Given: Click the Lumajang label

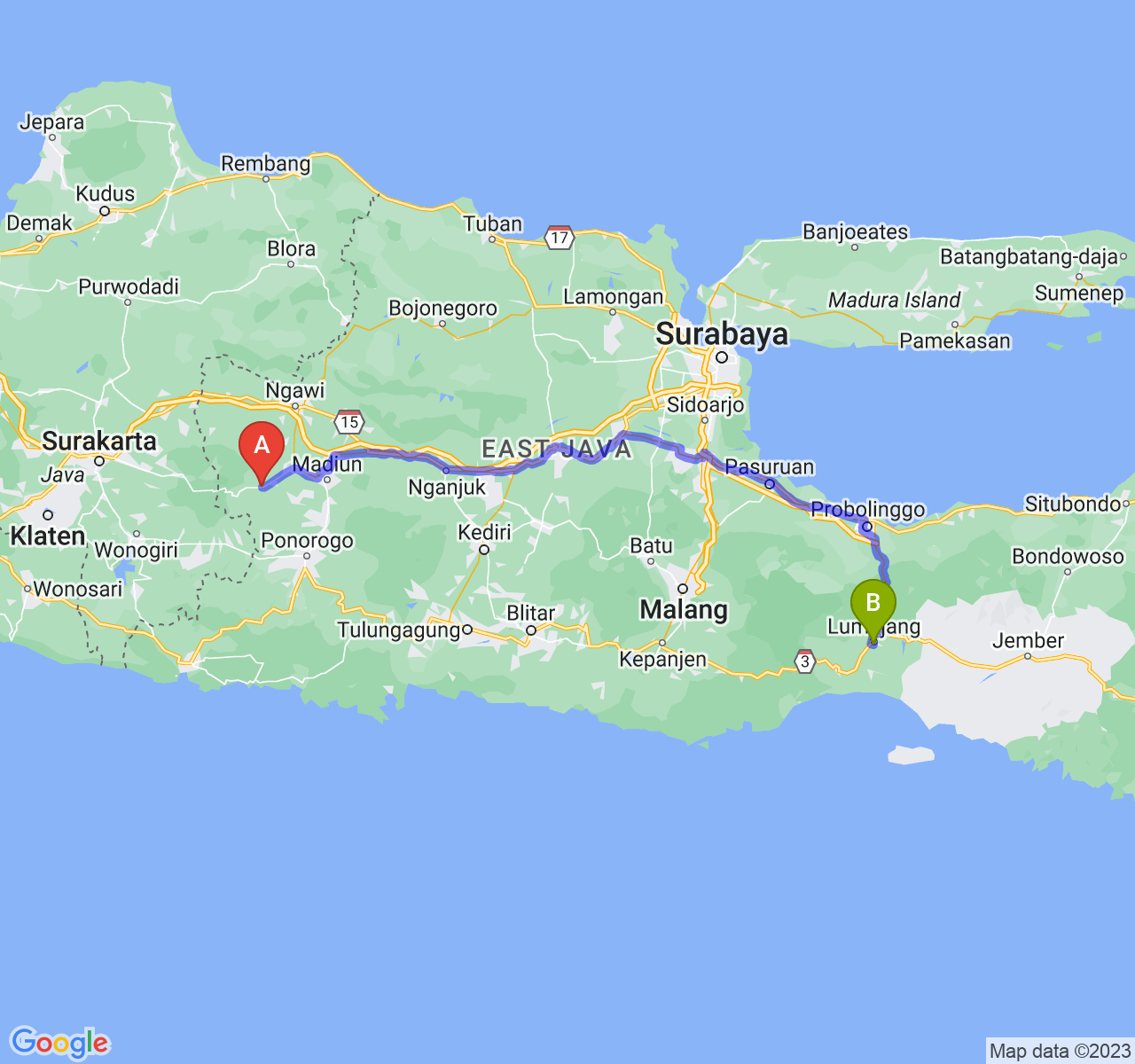Looking at the screenshot, I should coord(873,627).
